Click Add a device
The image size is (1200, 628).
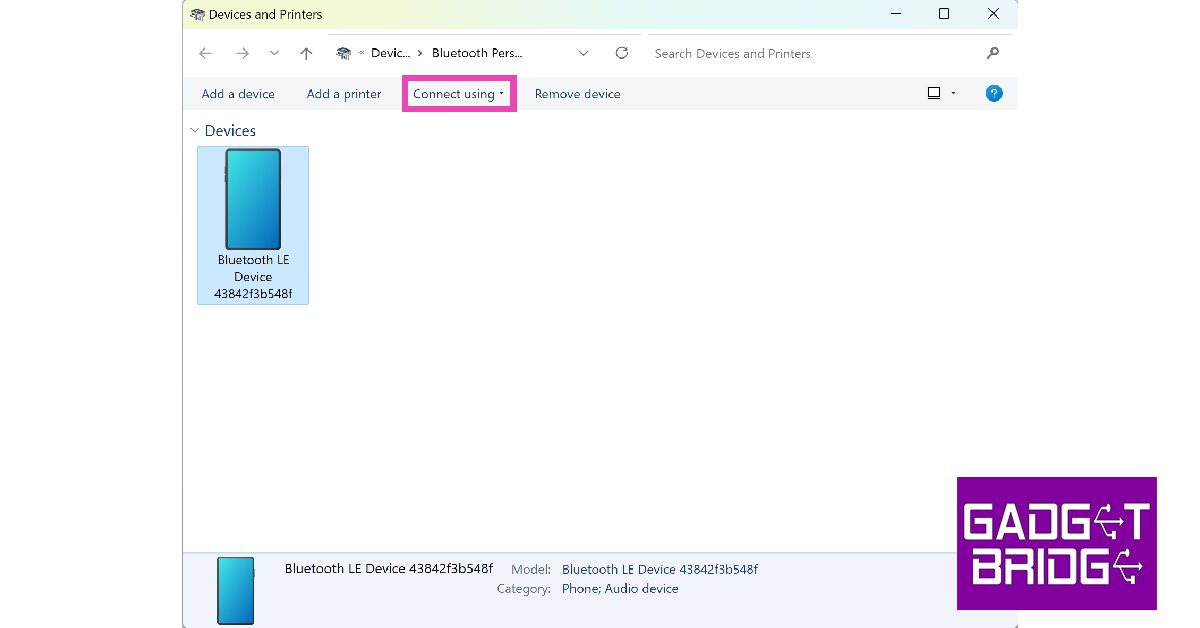tap(238, 94)
